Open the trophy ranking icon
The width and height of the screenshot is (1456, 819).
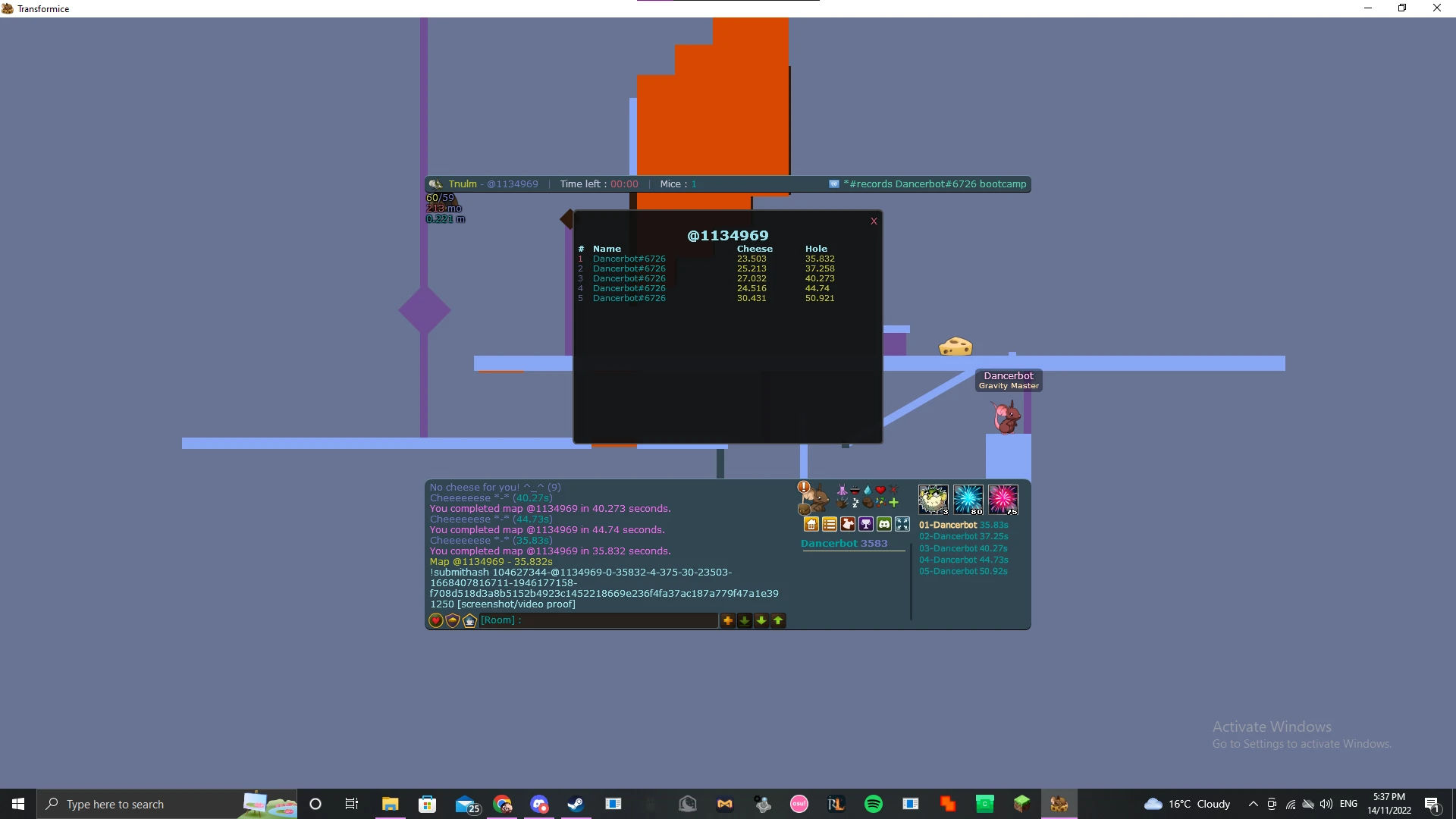(866, 524)
